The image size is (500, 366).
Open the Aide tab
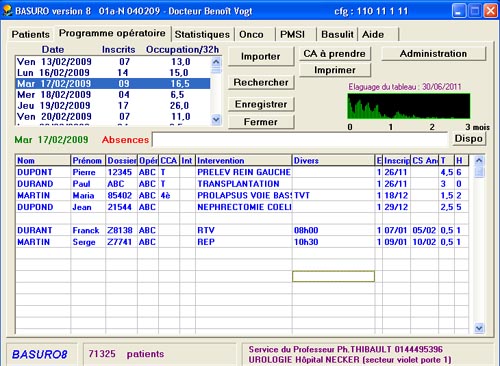[x=373, y=34]
